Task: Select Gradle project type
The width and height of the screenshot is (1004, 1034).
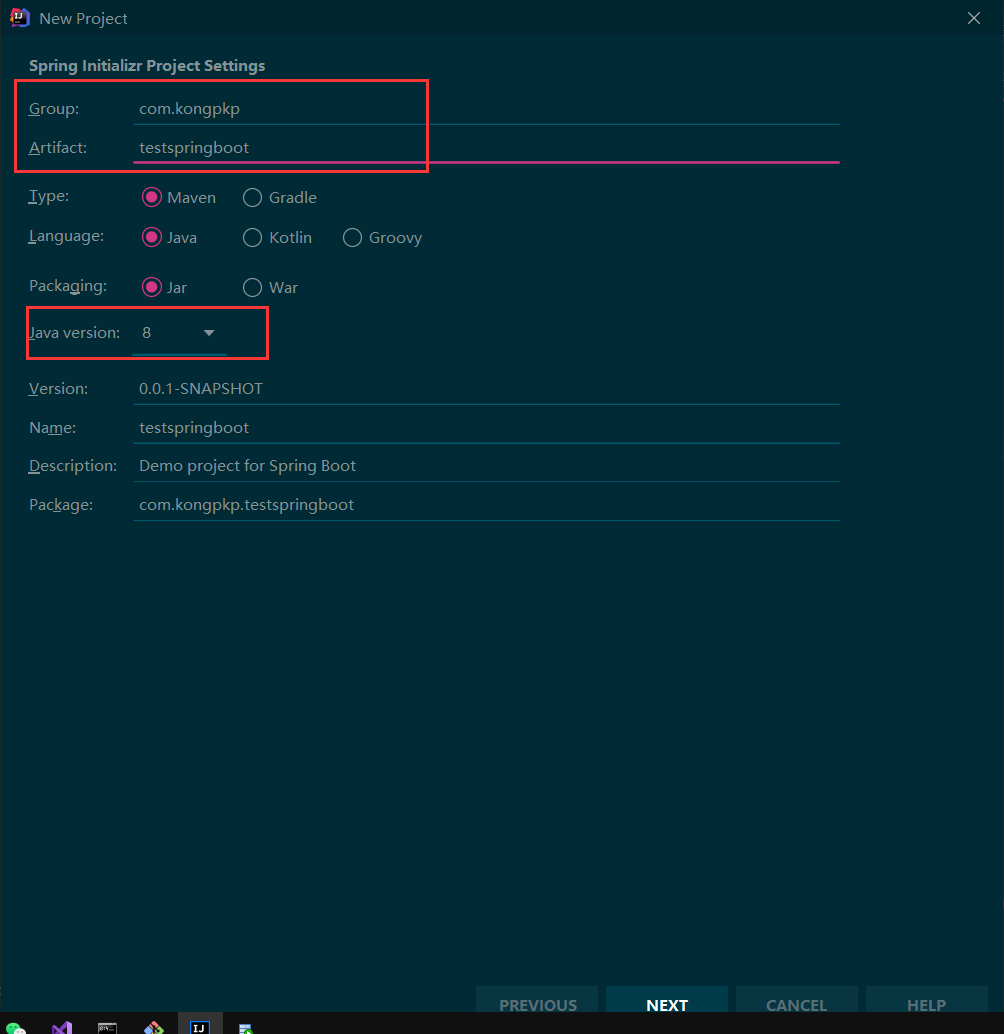Action: 280,197
